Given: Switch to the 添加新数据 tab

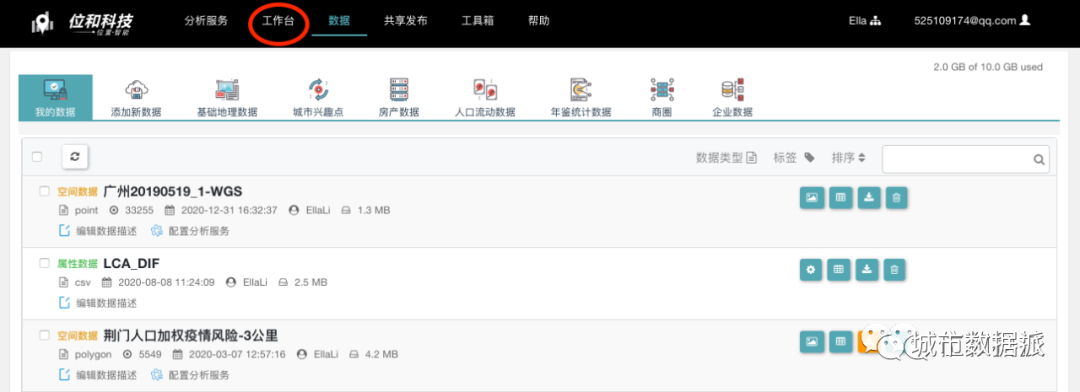Looking at the screenshot, I should tap(136, 99).
